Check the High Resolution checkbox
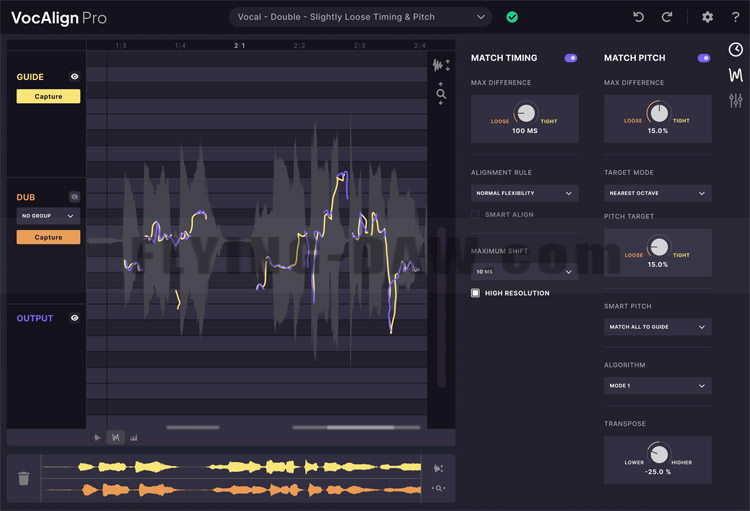Image resolution: width=750 pixels, height=511 pixels. 475,293
